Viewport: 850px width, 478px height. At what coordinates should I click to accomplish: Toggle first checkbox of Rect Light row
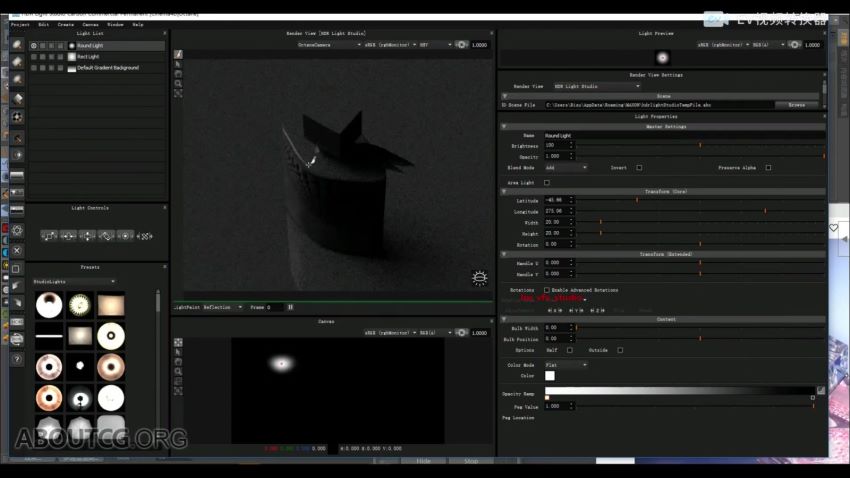(34, 57)
